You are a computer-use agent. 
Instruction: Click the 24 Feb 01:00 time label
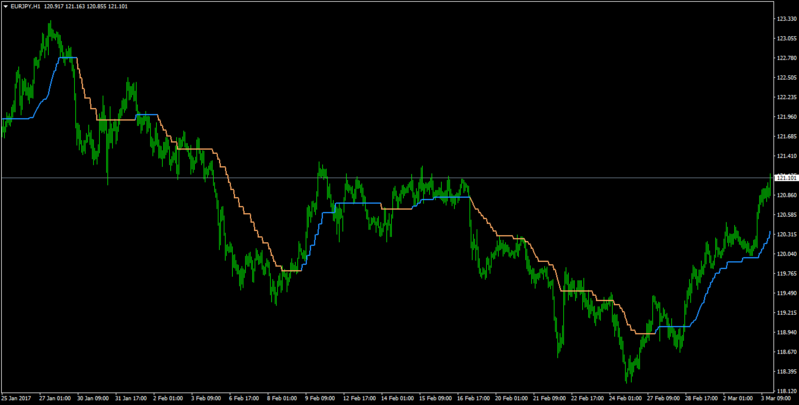tap(624, 398)
